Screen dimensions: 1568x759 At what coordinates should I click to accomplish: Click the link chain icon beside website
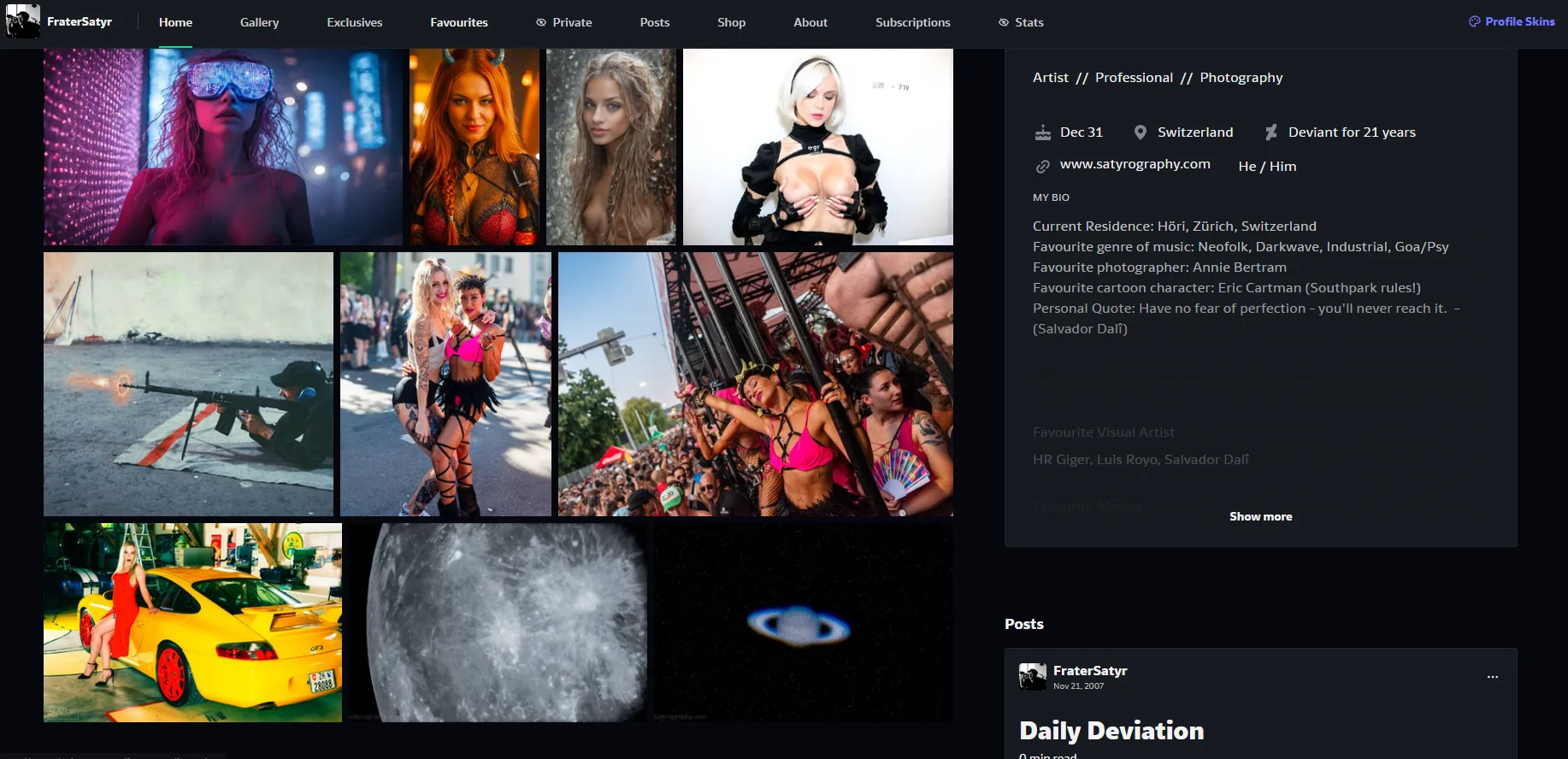pos(1042,166)
